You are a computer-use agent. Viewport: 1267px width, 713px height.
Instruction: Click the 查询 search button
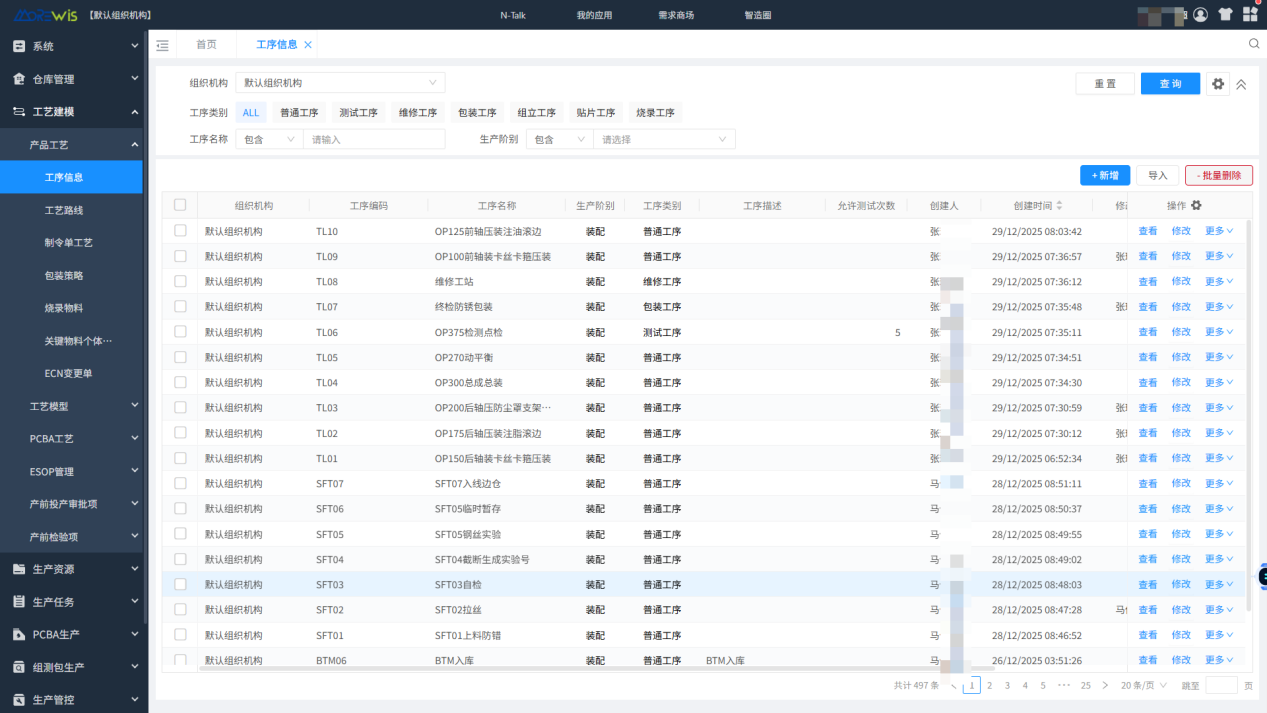coord(1170,84)
